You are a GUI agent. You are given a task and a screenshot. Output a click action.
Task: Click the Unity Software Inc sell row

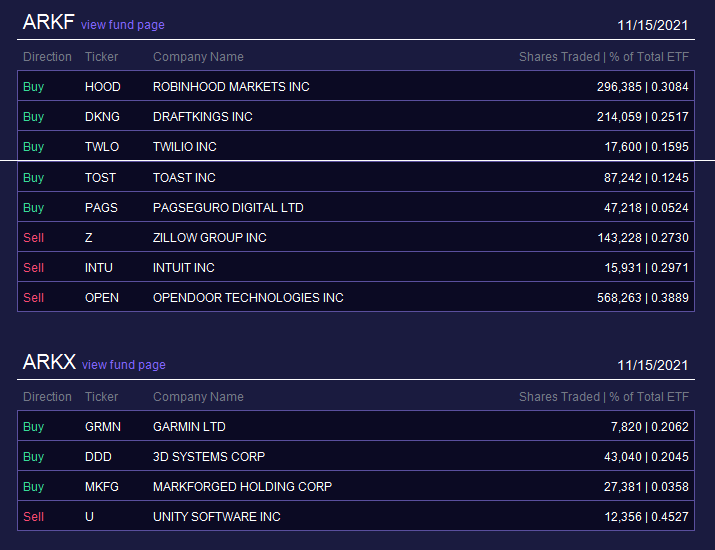click(x=356, y=516)
